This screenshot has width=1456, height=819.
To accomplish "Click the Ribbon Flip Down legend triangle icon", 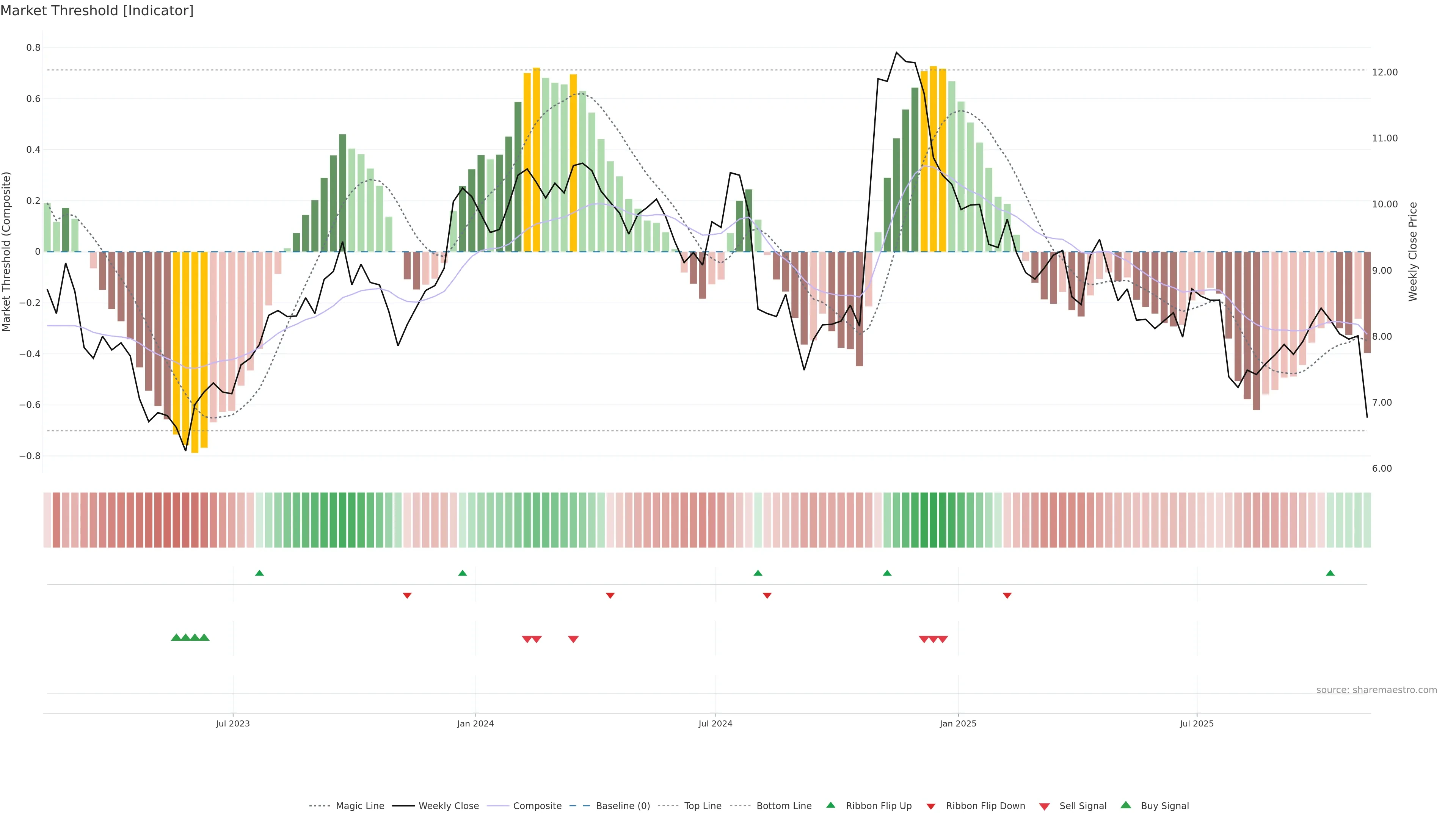I will 931,806.
